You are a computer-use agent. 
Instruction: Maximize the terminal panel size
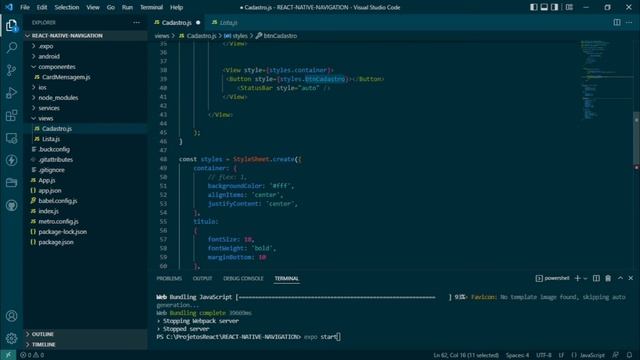(x=620, y=278)
